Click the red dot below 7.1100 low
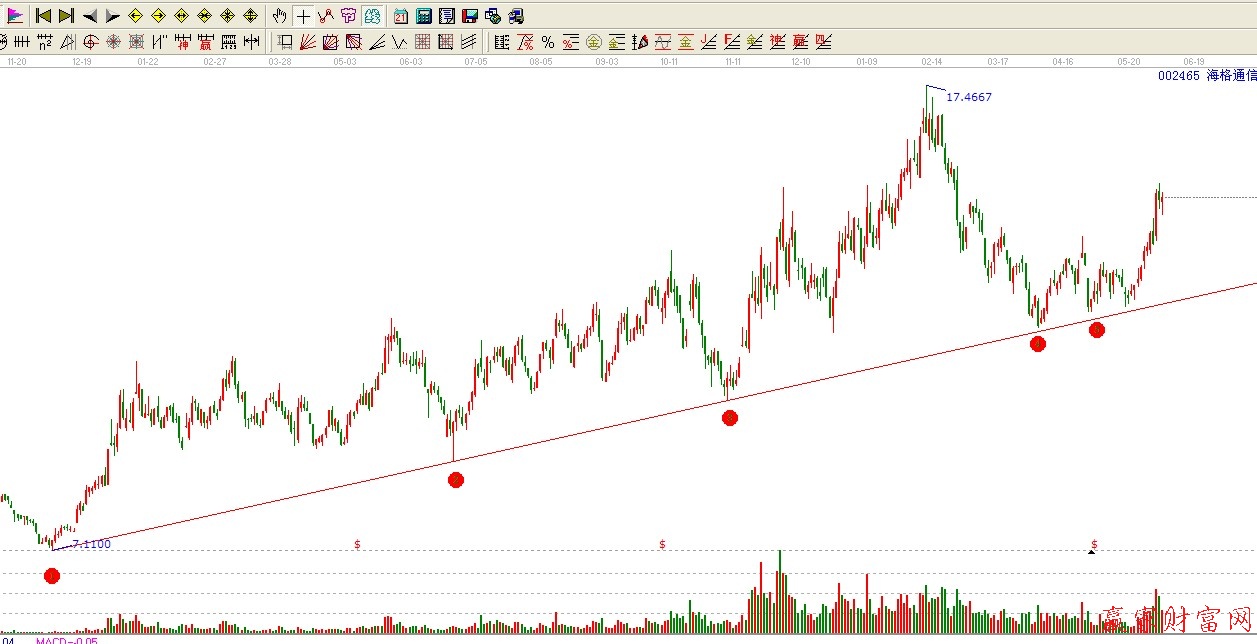 point(52,575)
